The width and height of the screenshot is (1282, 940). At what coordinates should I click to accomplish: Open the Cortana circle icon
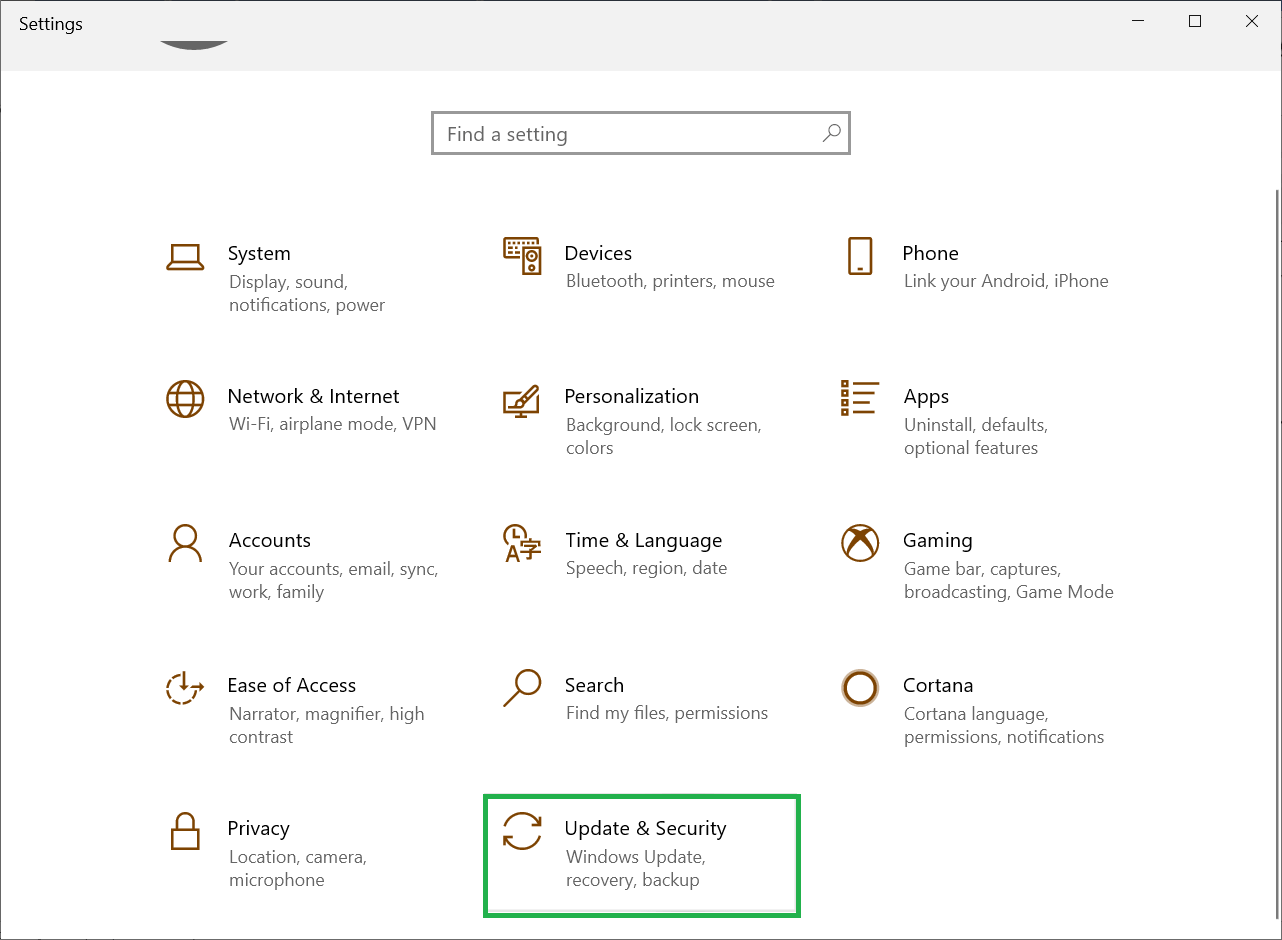click(860, 688)
